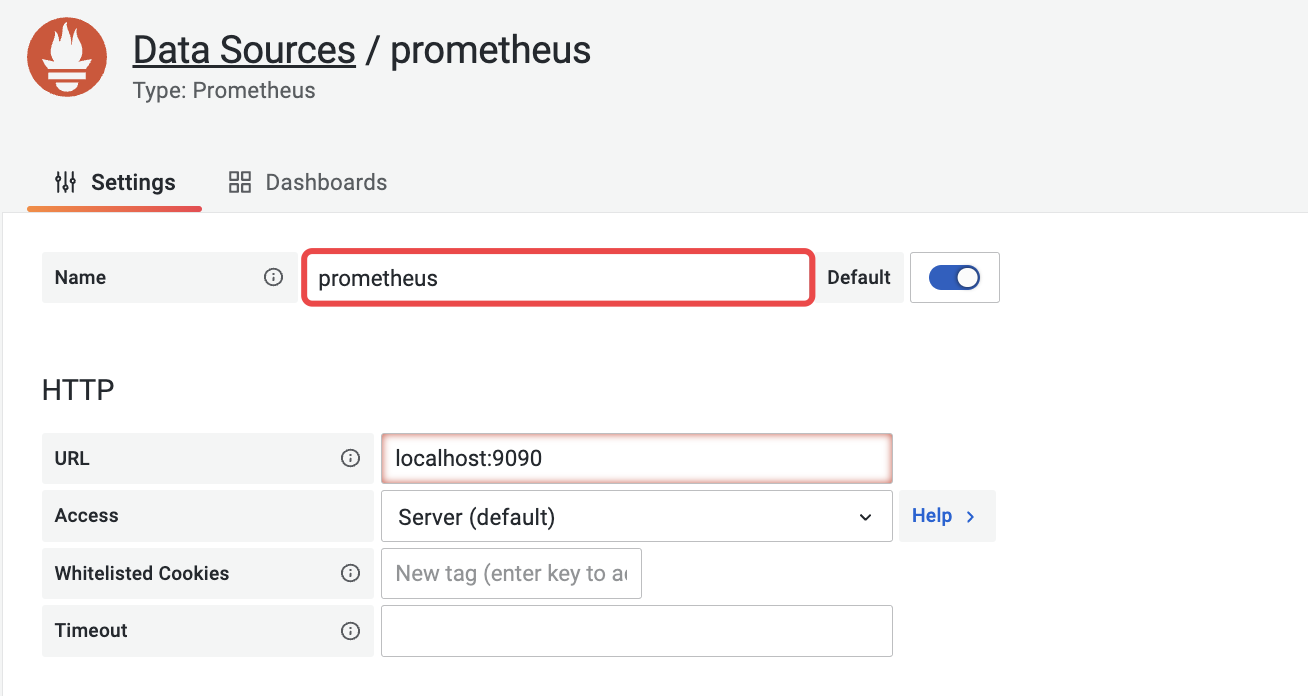
Task: Click the info icon beside Timeout
Action: click(350, 630)
